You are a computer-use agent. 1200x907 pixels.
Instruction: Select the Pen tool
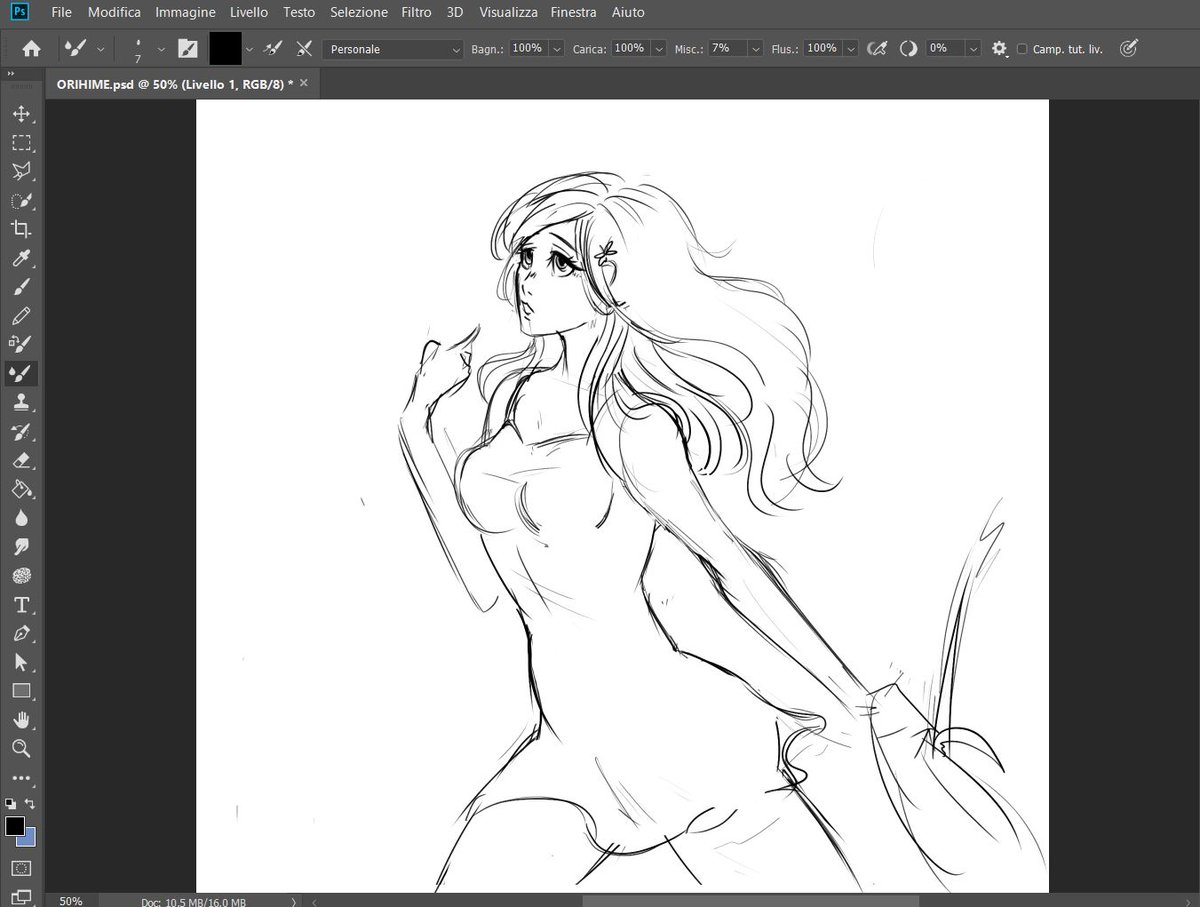[x=21, y=634]
